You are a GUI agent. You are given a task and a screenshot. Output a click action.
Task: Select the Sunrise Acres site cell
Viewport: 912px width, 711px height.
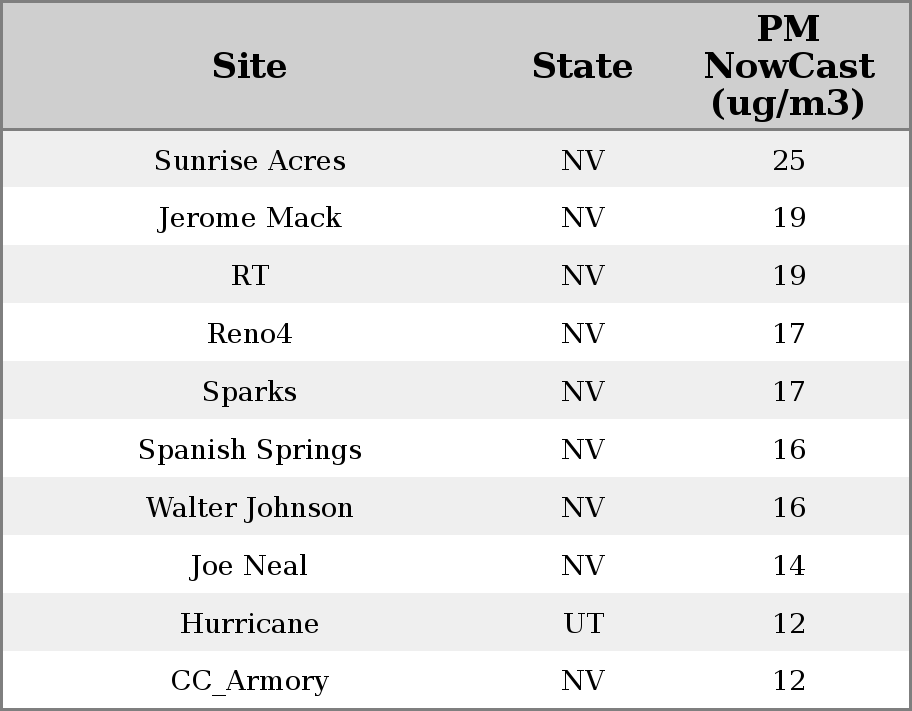(250, 160)
